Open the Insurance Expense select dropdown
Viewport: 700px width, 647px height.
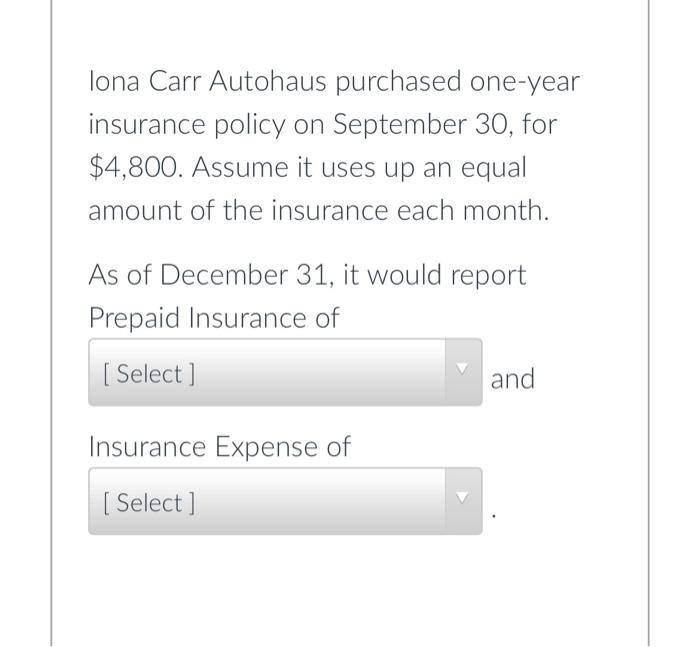[285, 501]
